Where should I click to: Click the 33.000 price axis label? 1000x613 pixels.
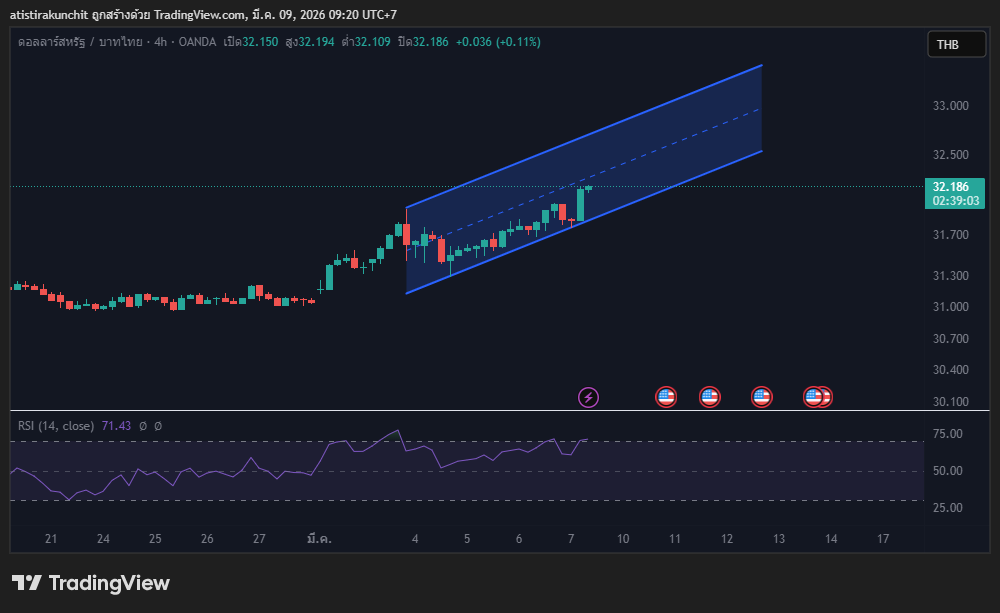coord(950,106)
